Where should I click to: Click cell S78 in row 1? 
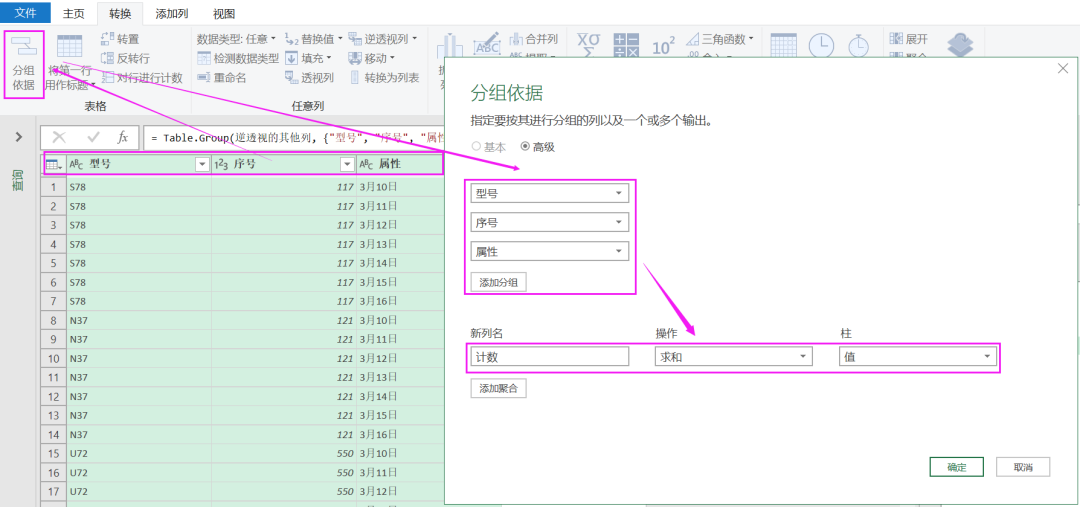[x=138, y=186]
